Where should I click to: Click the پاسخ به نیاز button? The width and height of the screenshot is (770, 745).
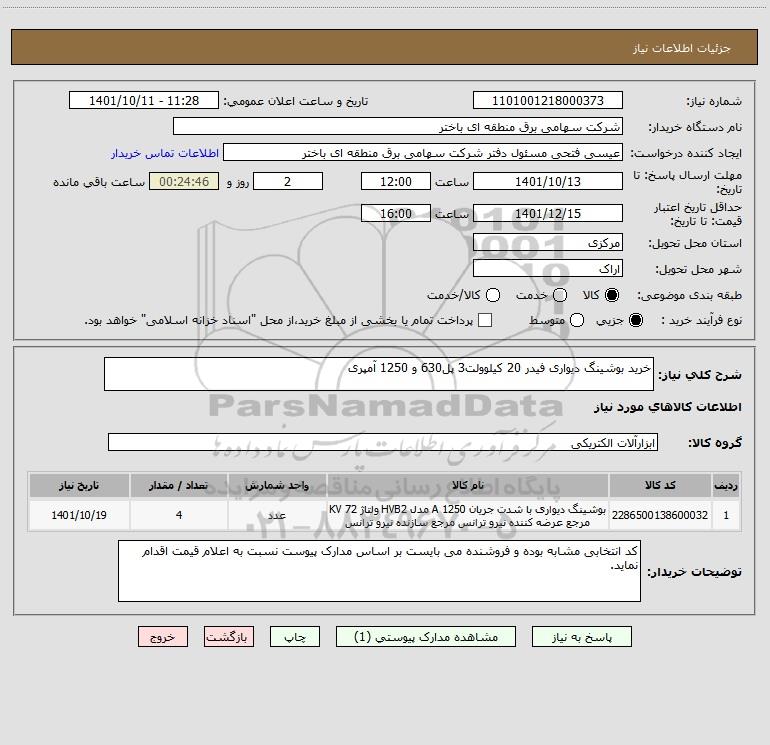point(582,637)
